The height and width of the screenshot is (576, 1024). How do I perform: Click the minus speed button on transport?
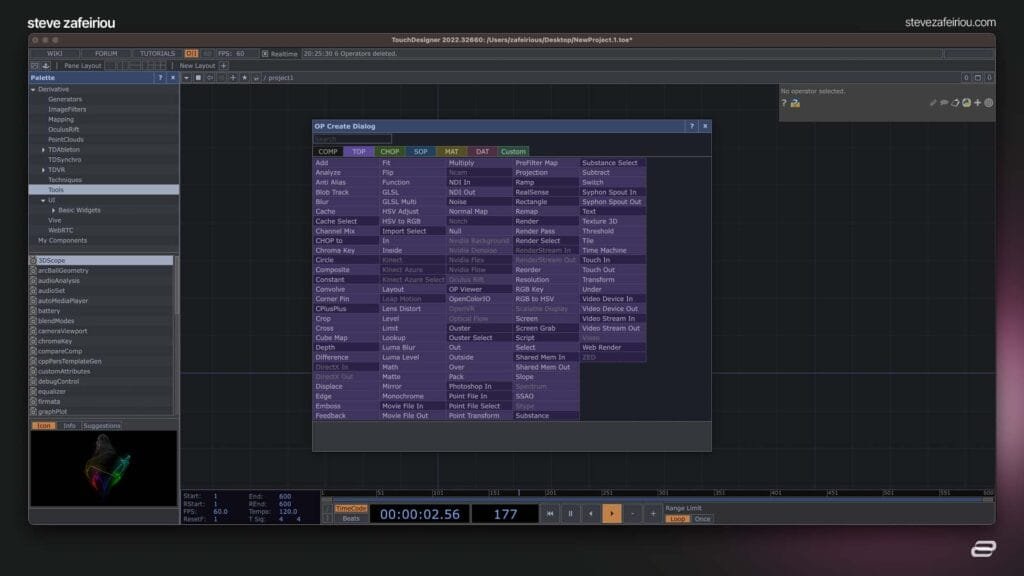point(632,514)
